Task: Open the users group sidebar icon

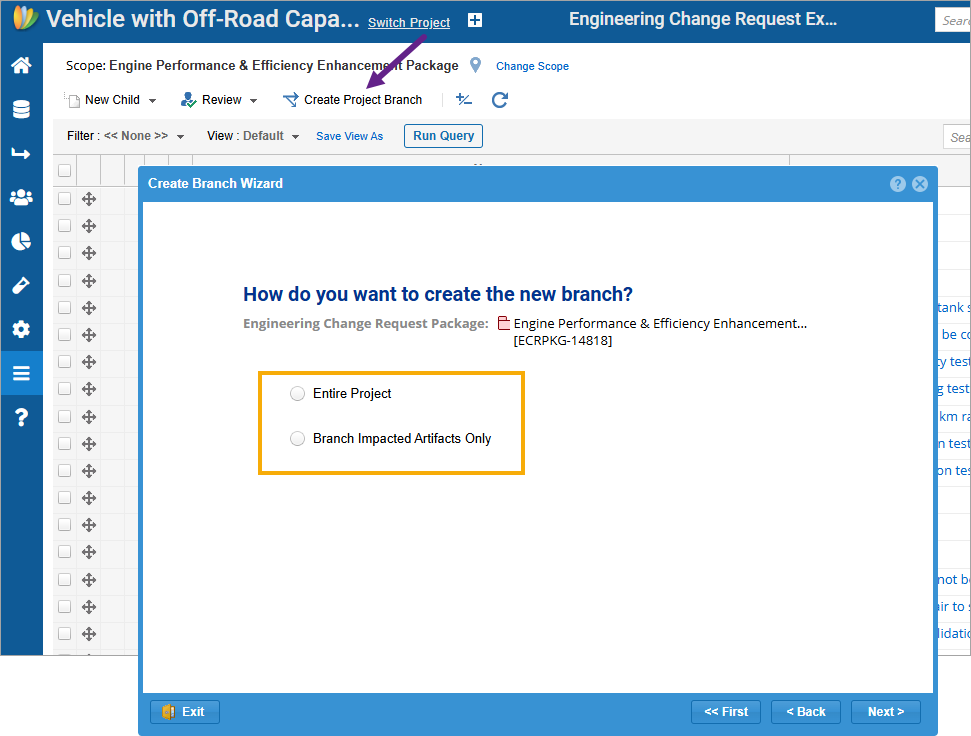Action: 20,197
